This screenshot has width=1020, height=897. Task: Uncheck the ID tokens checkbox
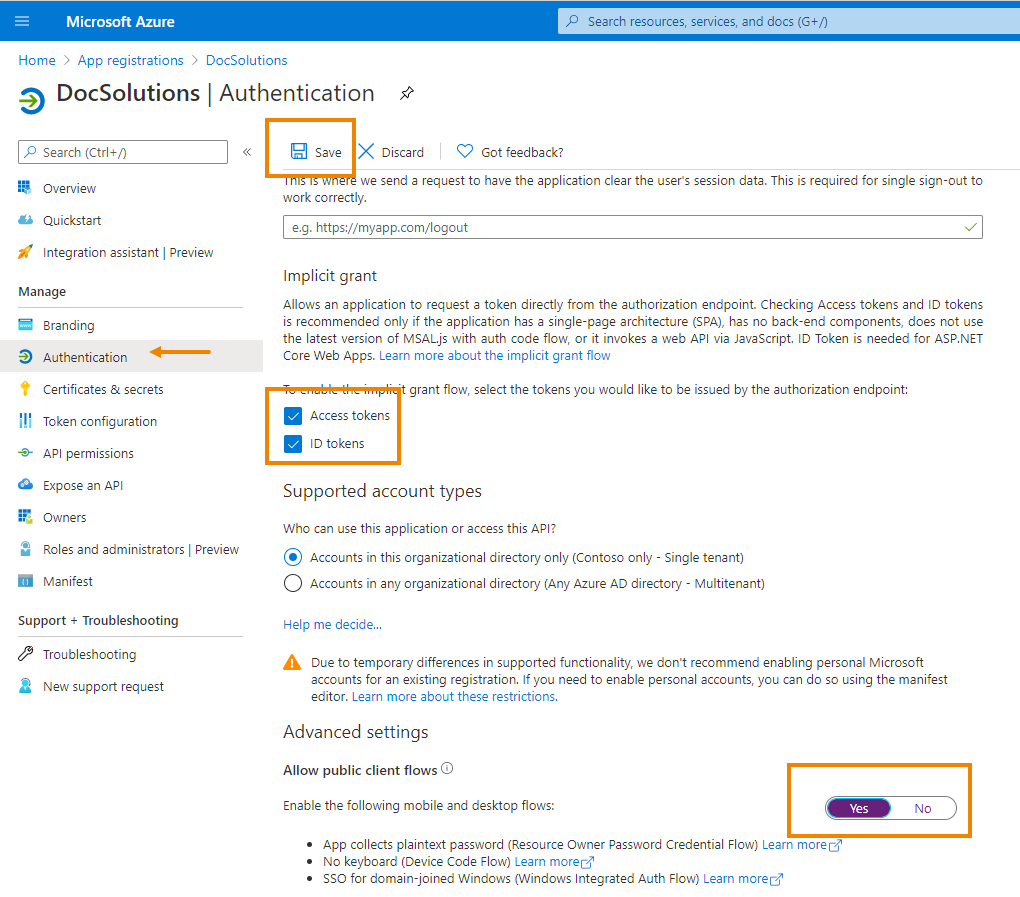pos(293,444)
